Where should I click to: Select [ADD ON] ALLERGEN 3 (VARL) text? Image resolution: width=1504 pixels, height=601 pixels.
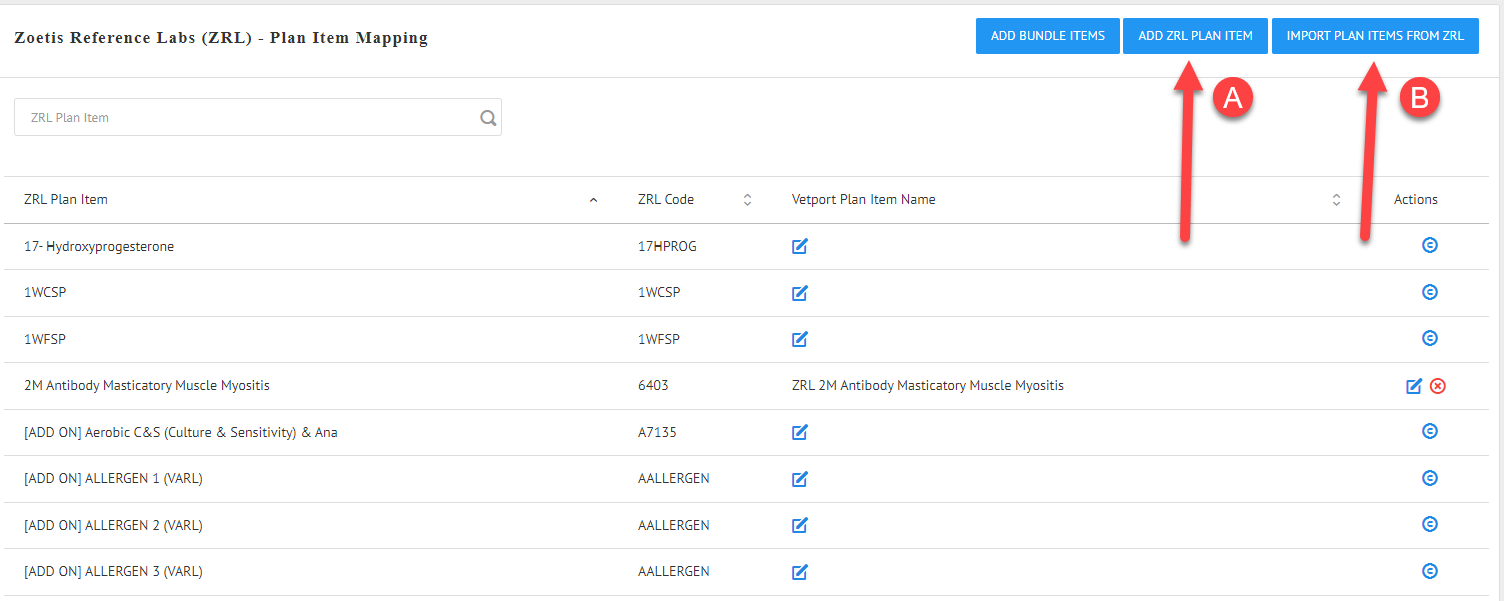pos(113,572)
